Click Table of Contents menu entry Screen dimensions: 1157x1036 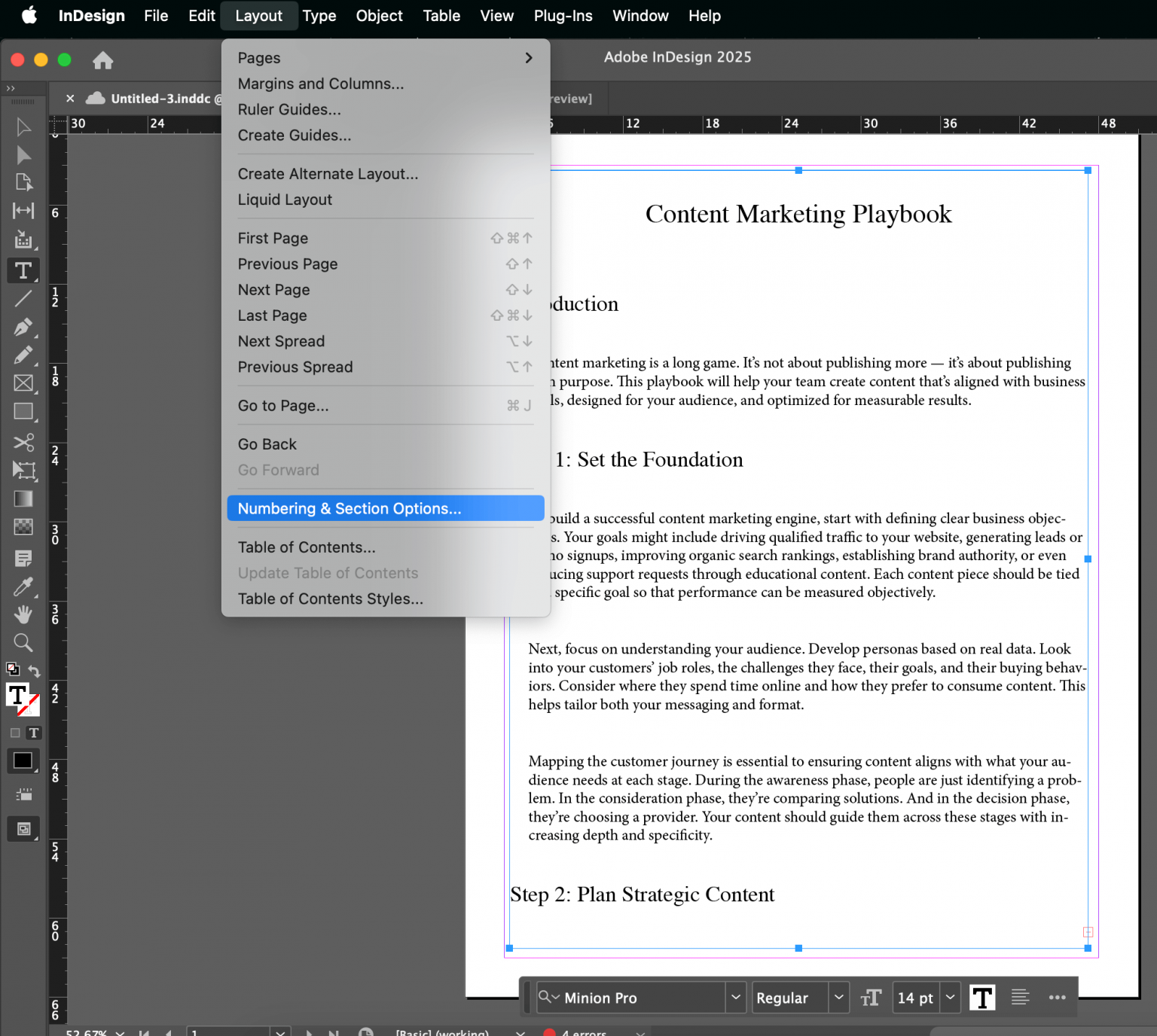point(307,547)
